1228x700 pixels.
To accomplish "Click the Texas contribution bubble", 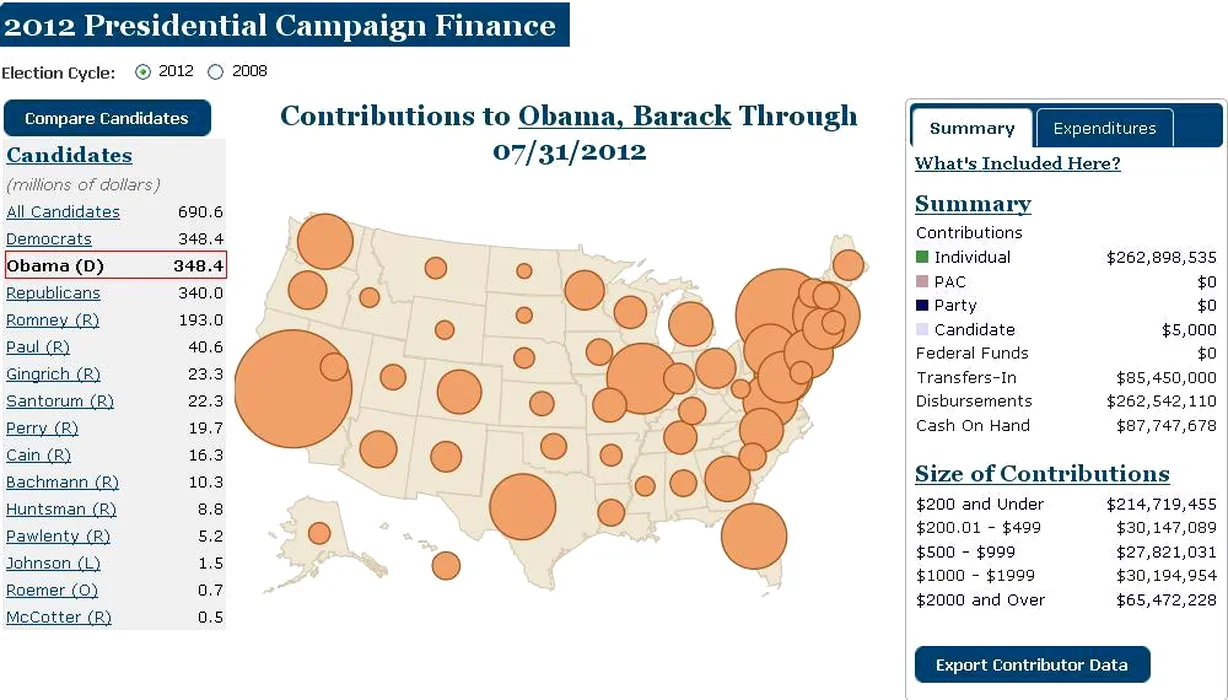I will click(522, 507).
